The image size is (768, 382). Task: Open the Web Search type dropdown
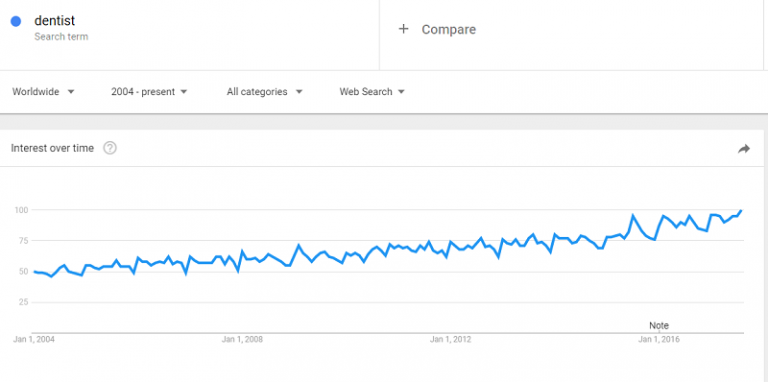pyautogui.click(x=372, y=92)
